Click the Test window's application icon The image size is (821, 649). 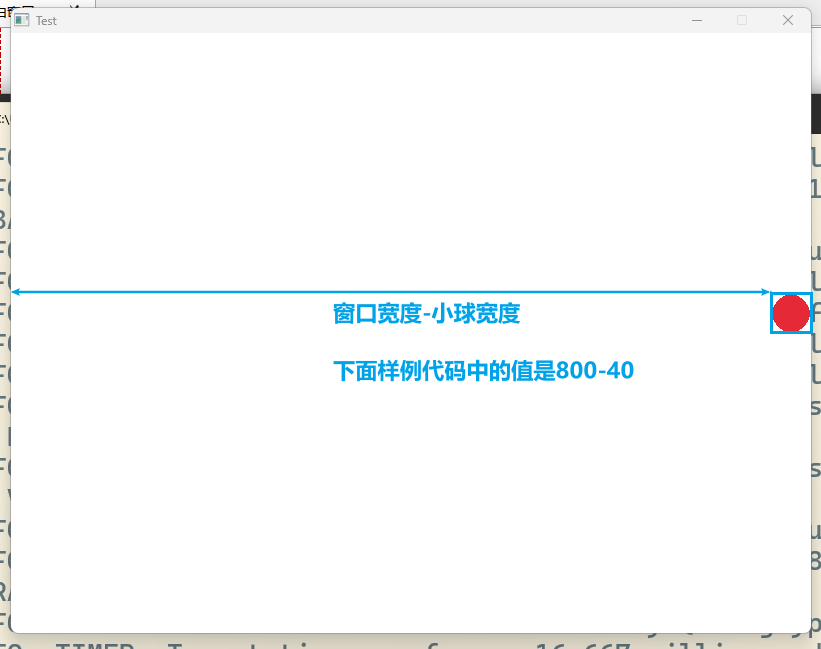coord(22,20)
